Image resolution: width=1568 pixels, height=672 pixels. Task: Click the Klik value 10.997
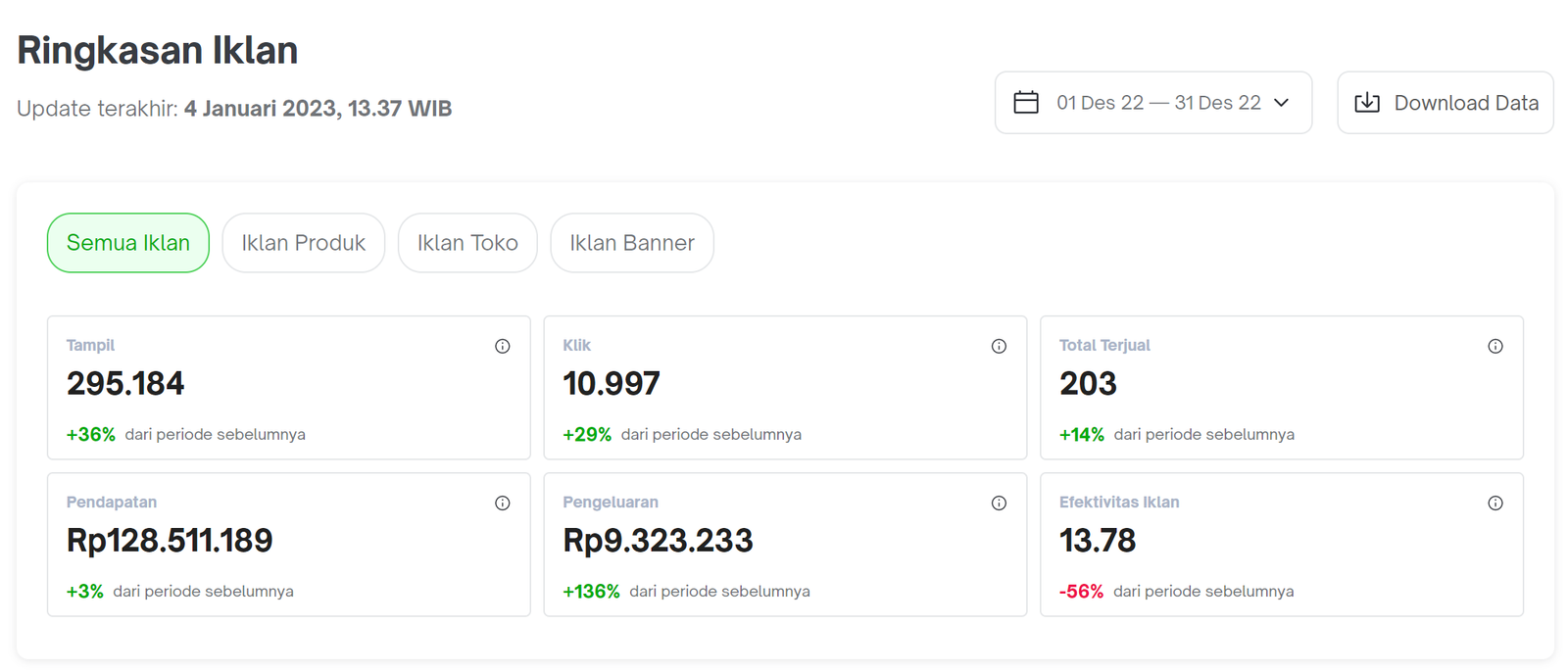coord(612,383)
